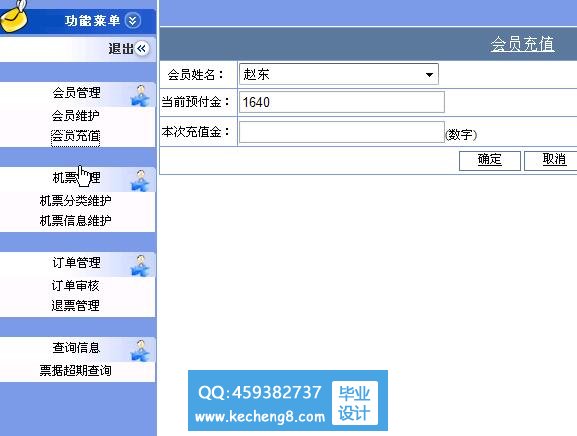Click the user icon beside 会员管理
This screenshot has height=436, width=577.
click(x=140, y=95)
